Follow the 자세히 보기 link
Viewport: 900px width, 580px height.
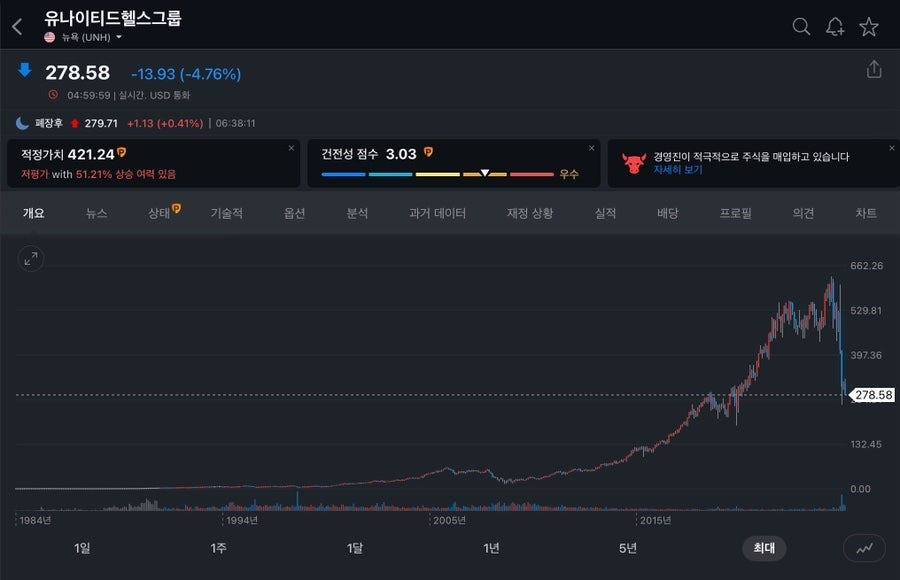pos(678,170)
